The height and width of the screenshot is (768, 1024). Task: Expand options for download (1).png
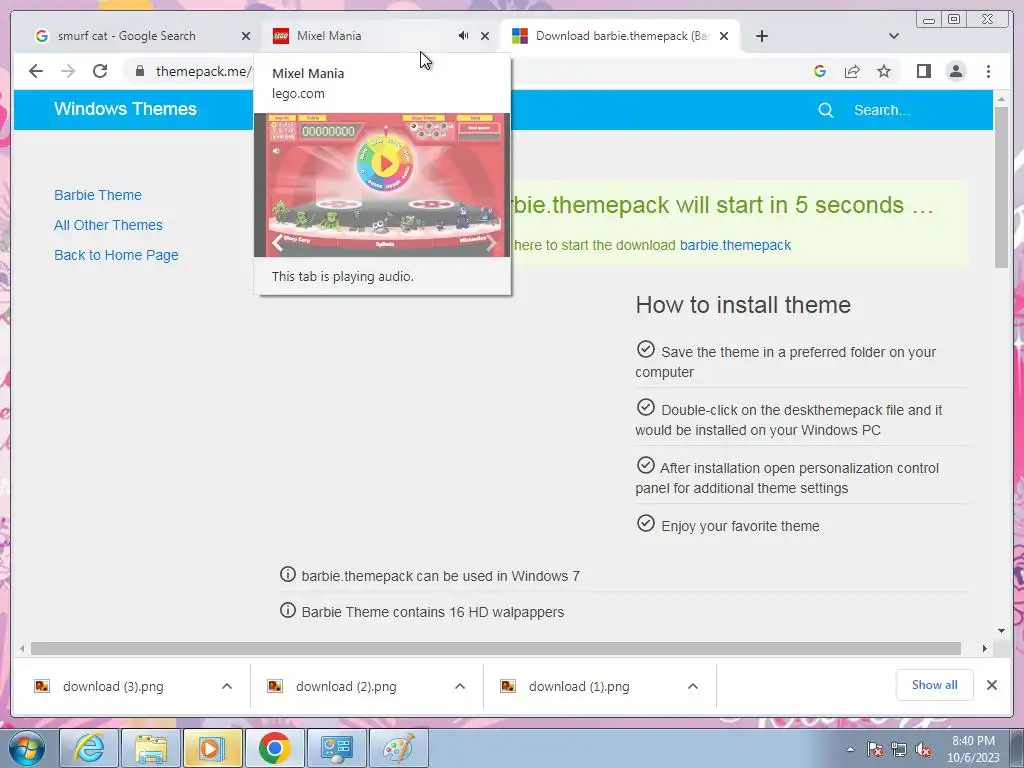coord(693,686)
